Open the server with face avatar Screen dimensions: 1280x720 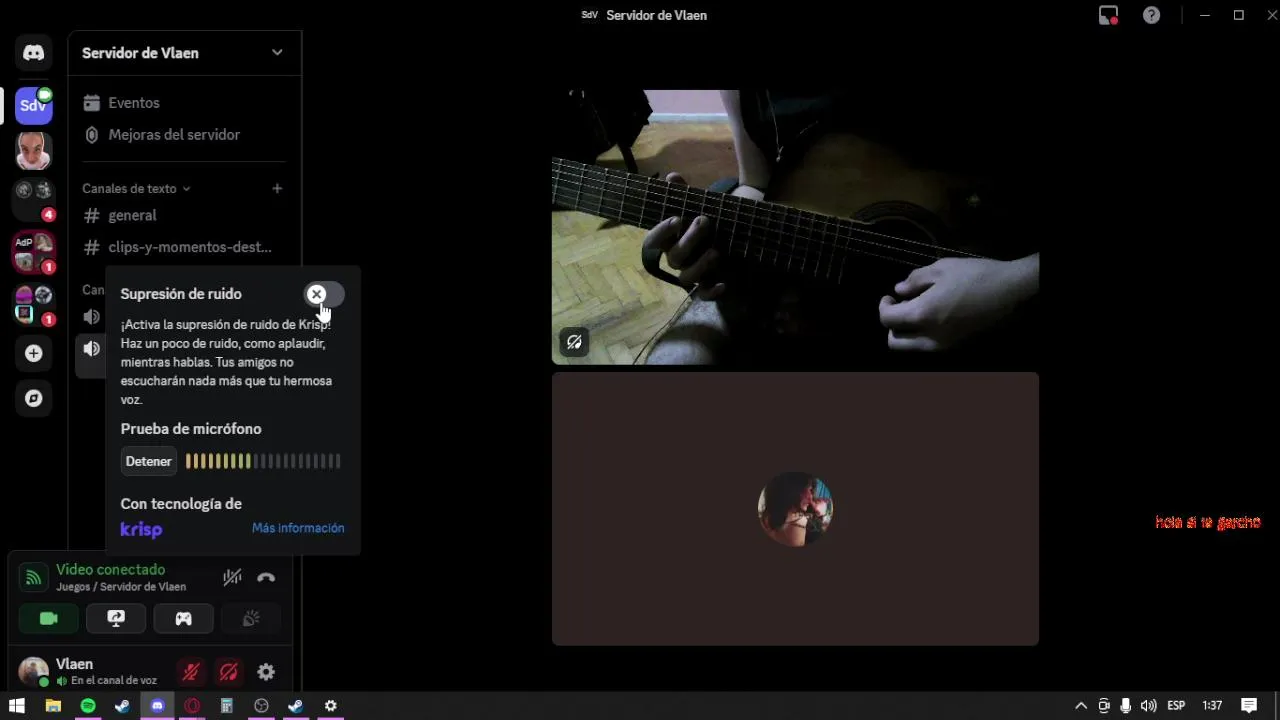coord(33,151)
